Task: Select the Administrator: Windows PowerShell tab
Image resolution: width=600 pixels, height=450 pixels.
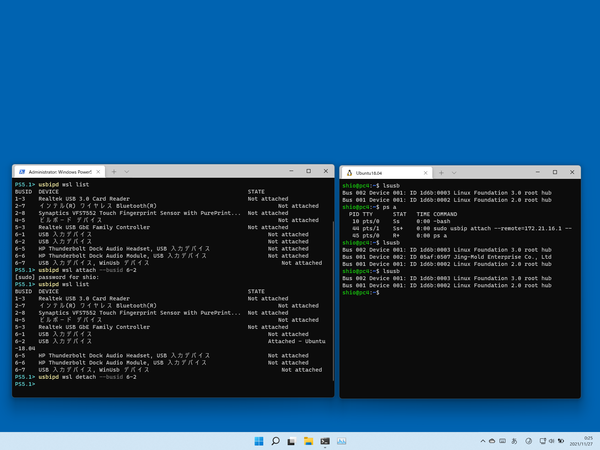Action: point(60,171)
